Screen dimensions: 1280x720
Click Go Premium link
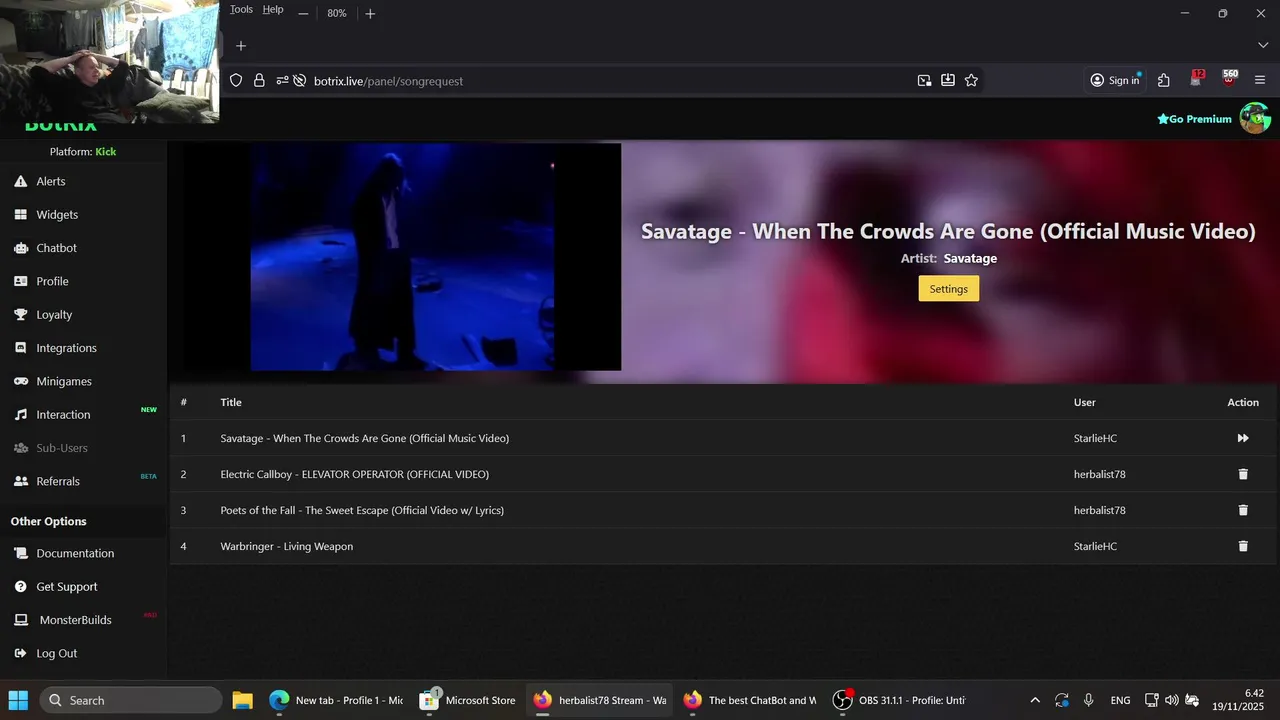coord(1194,119)
